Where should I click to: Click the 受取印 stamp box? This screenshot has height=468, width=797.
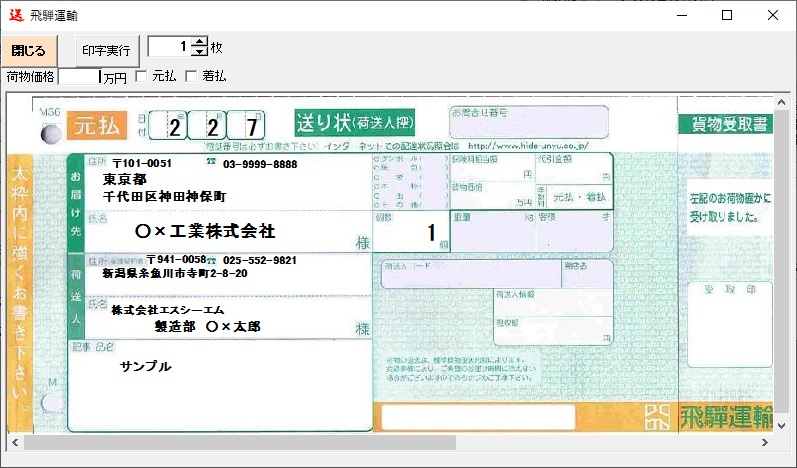[x=730, y=325]
